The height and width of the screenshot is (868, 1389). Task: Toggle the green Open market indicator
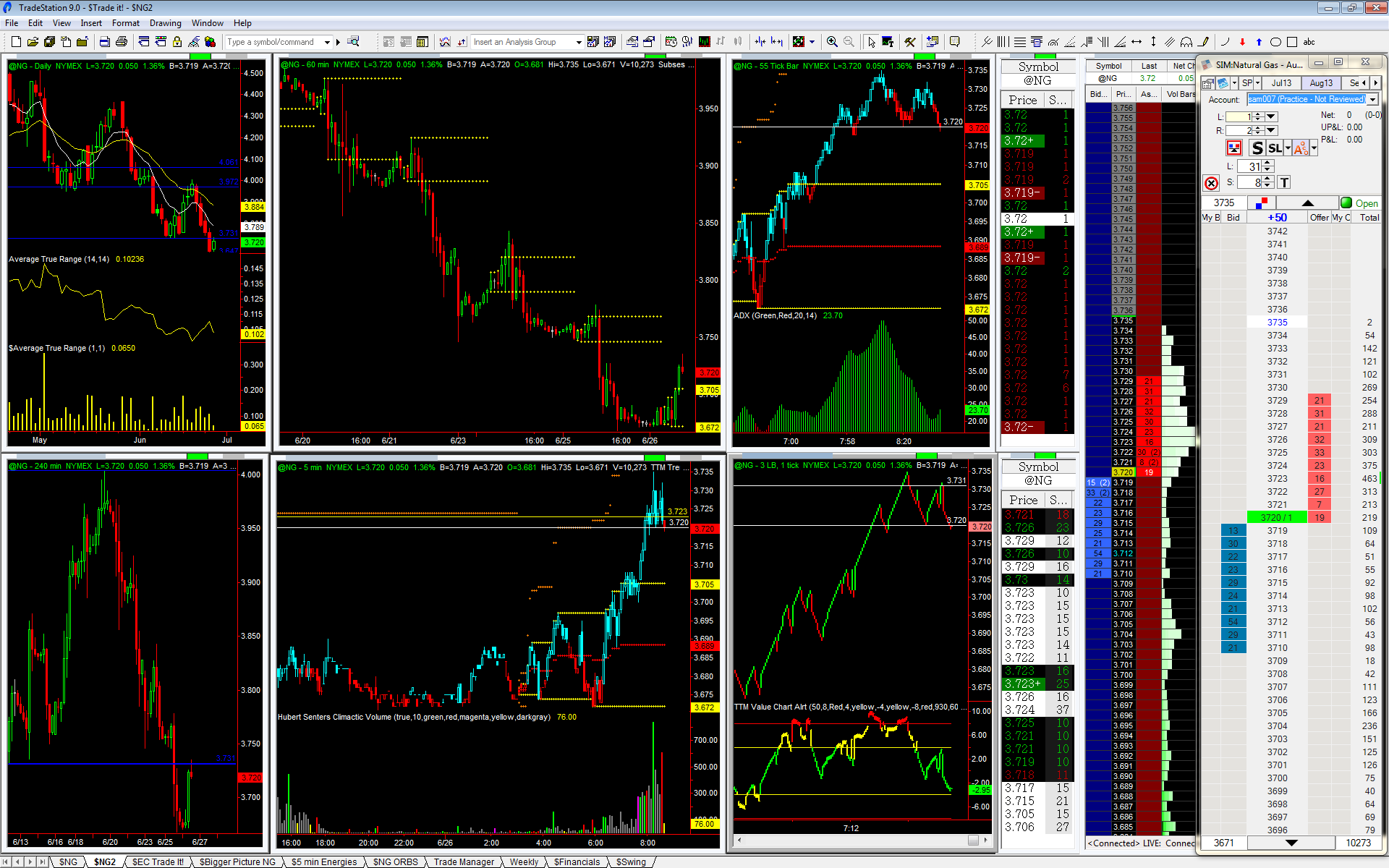(1346, 203)
